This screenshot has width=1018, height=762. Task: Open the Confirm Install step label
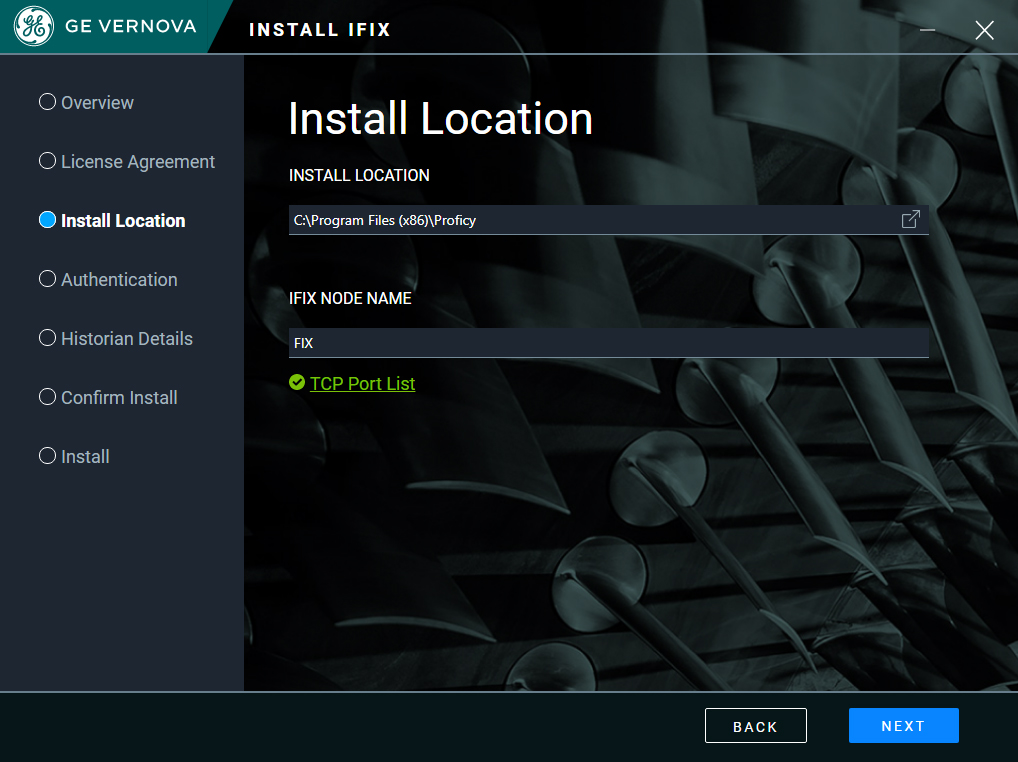point(119,398)
